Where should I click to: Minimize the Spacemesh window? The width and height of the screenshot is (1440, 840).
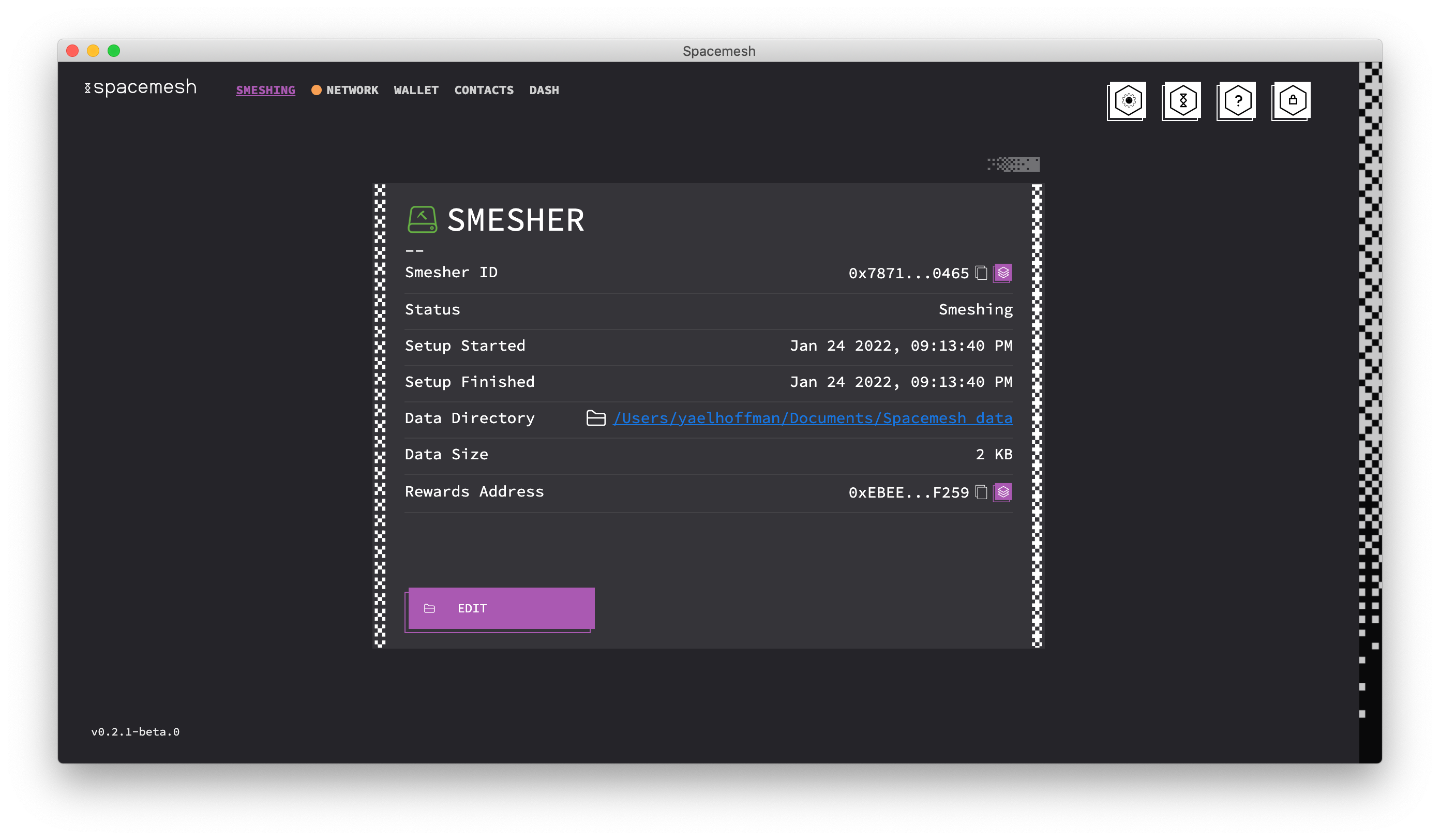click(x=93, y=51)
